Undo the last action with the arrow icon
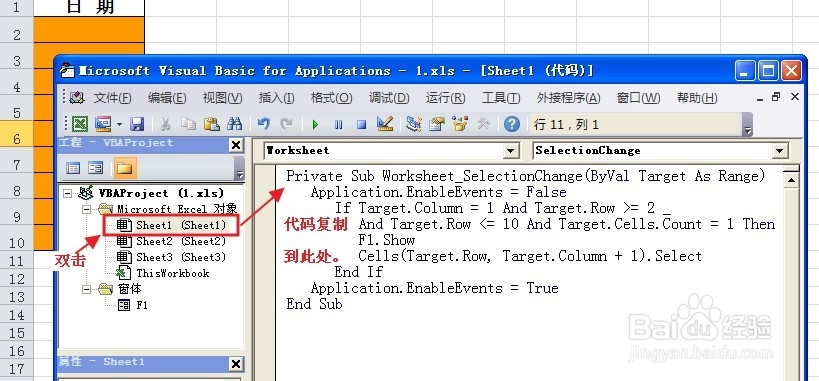Viewport: 819px width, 381px height. 263,124
